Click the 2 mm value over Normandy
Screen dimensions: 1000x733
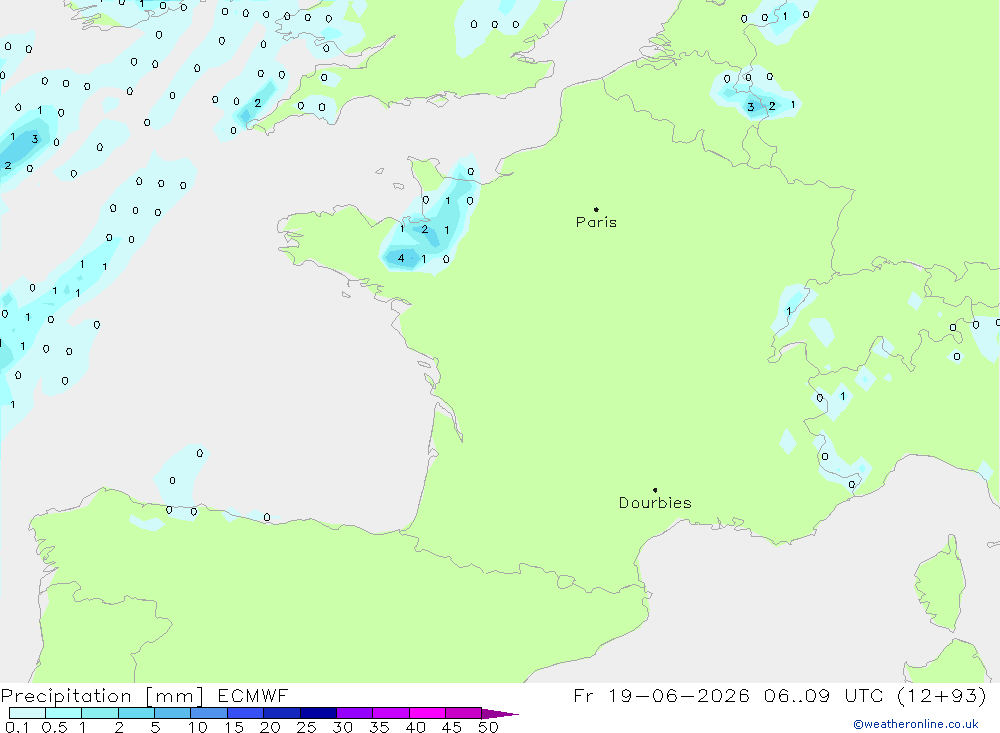point(425,229)
